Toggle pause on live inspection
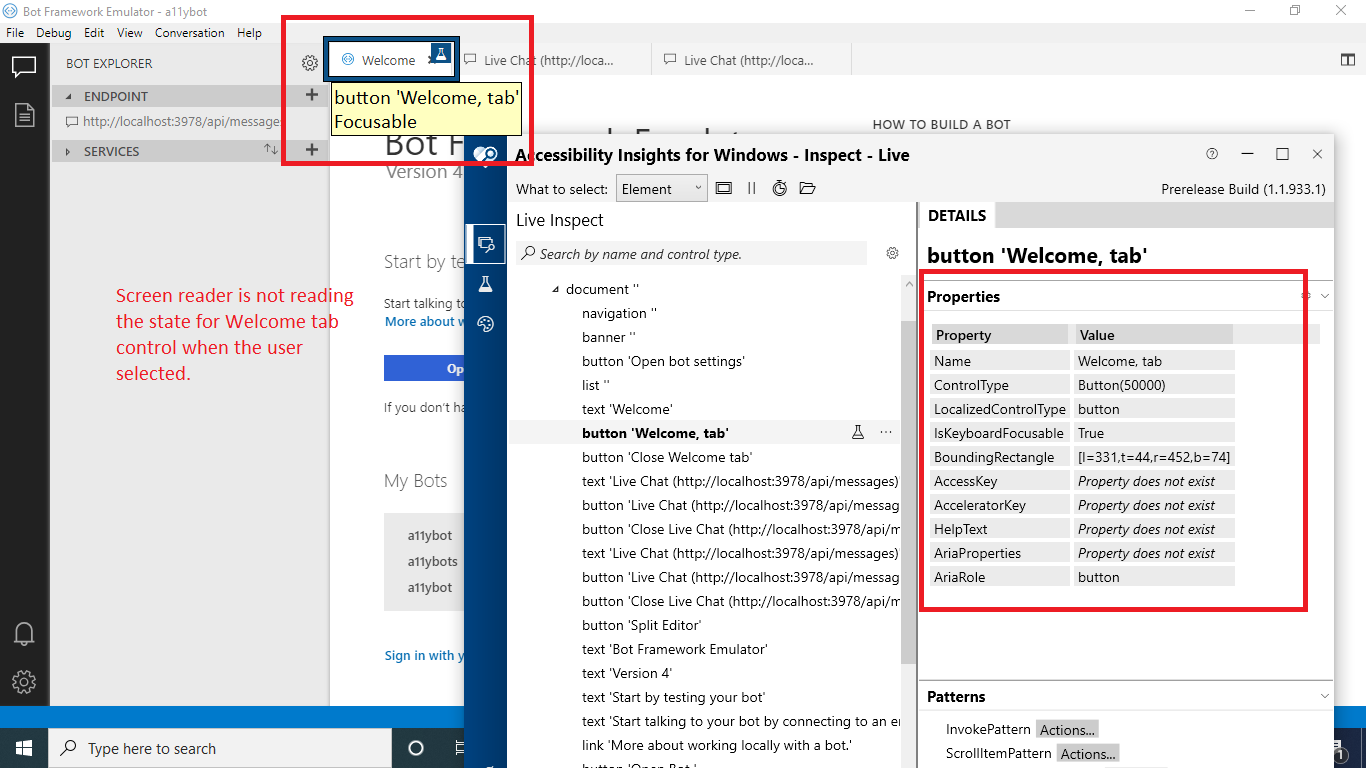This screenshot has width=1366, height=768. click(751, 188)
